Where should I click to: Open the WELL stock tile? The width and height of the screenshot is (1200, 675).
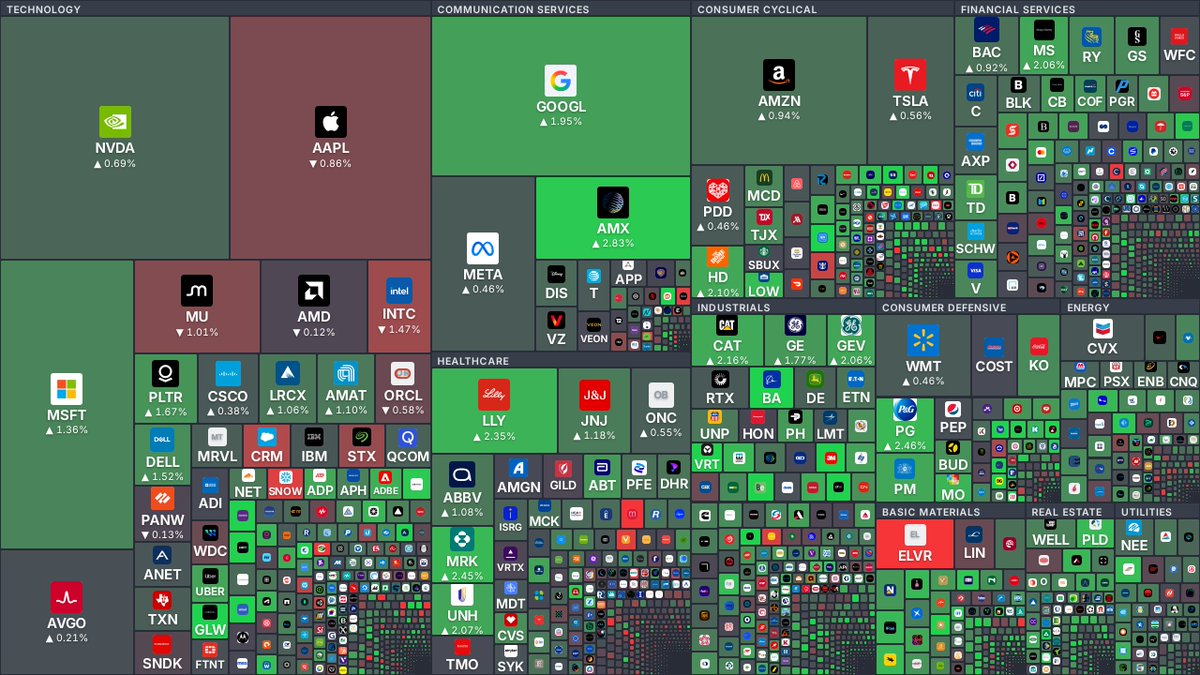(1051, 531)
